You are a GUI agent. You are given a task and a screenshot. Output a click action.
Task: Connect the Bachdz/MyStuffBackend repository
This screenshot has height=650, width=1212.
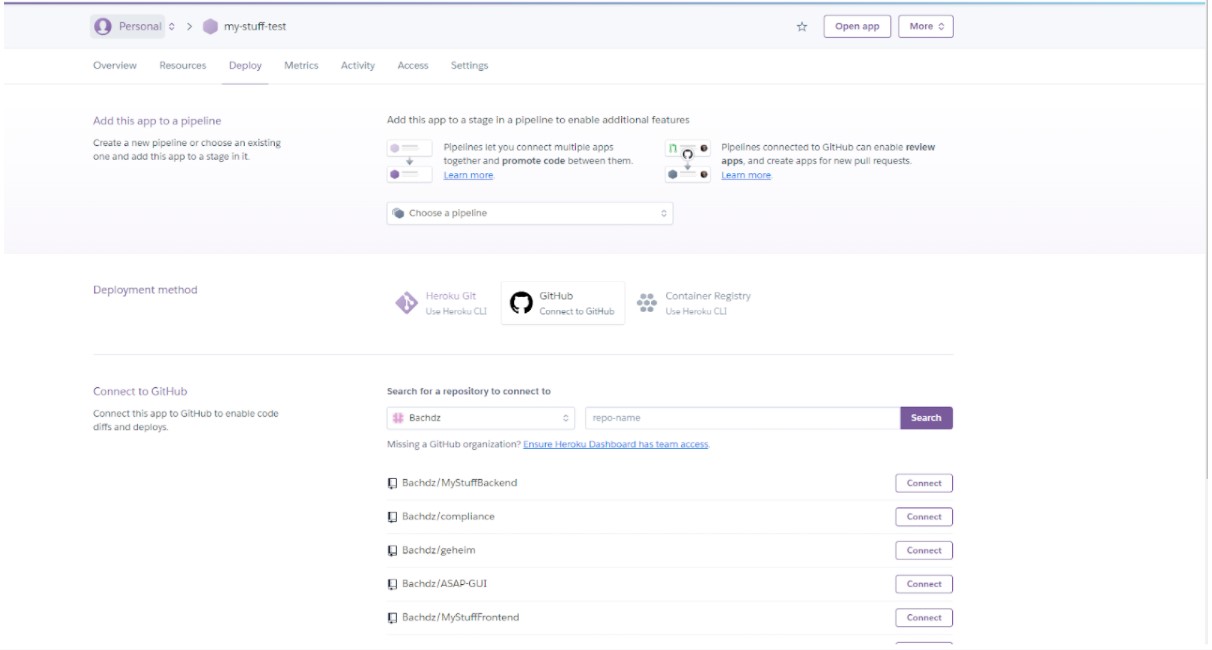924,483
